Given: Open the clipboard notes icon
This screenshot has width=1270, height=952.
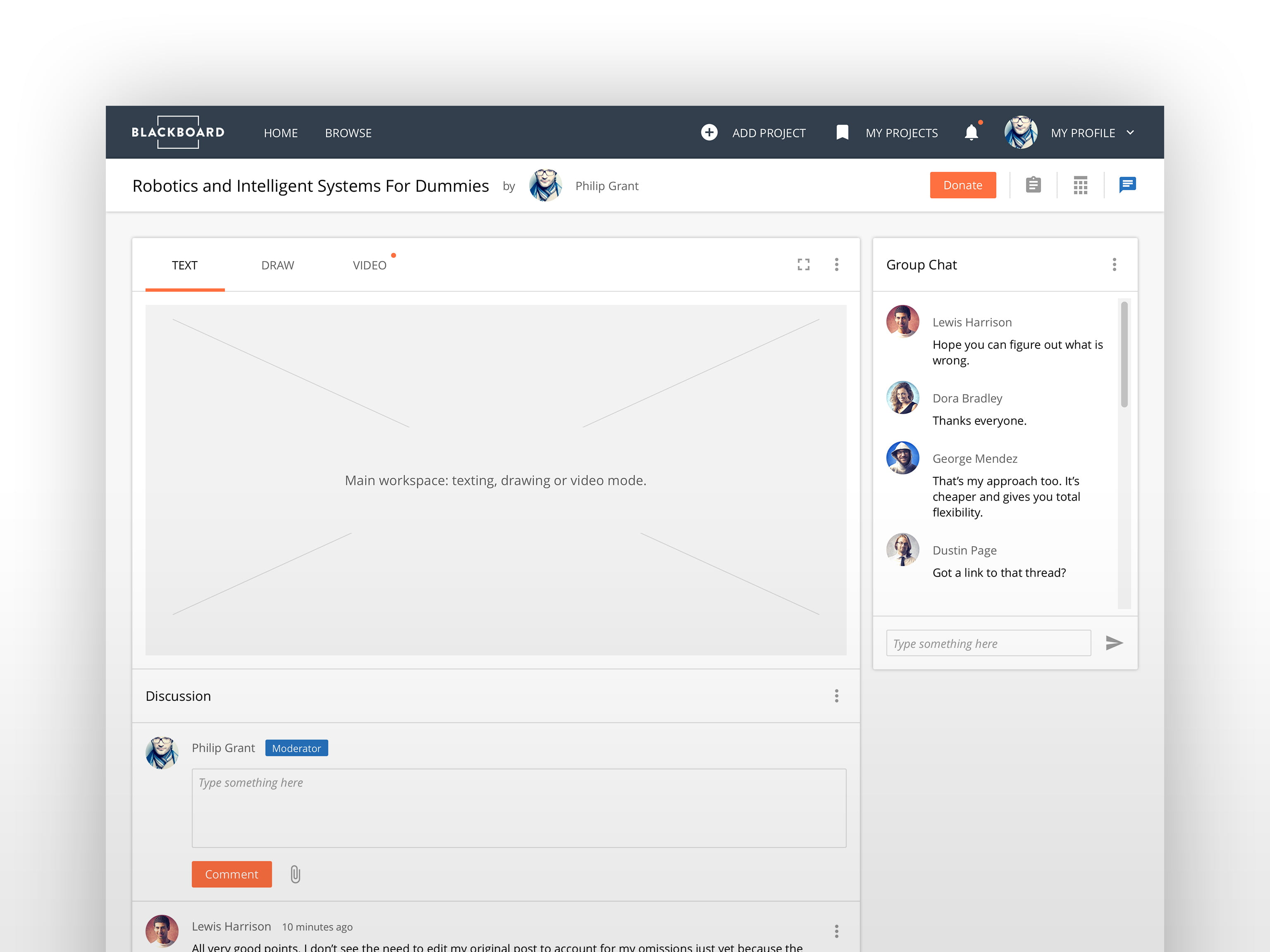Looking at the screenshot, I should point(1033,185).
